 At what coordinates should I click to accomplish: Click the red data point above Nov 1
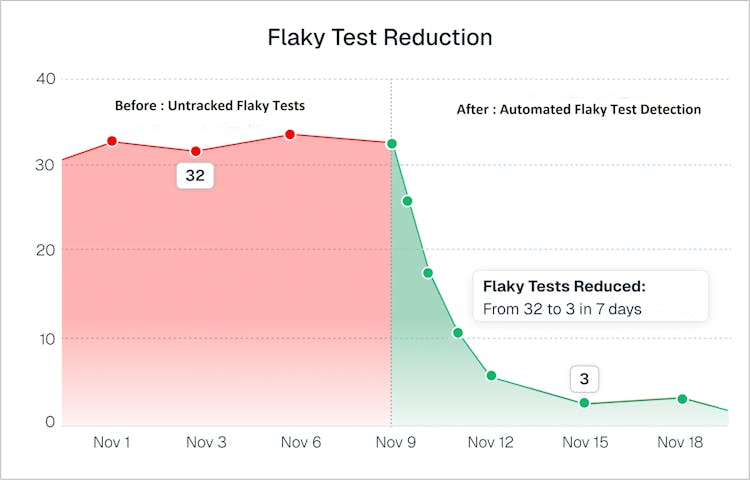tap(112, 141)
